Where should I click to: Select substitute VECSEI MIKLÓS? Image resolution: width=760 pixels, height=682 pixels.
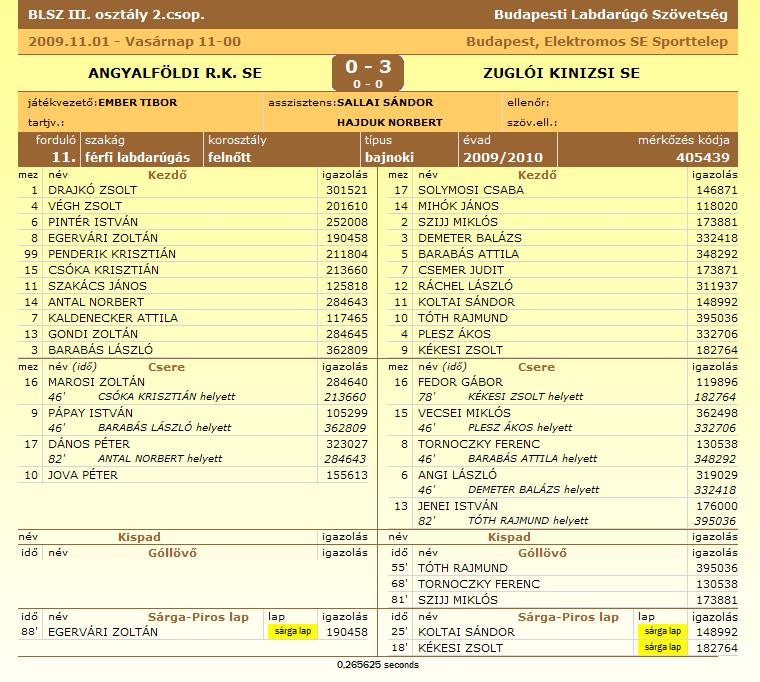coord(464,413)
